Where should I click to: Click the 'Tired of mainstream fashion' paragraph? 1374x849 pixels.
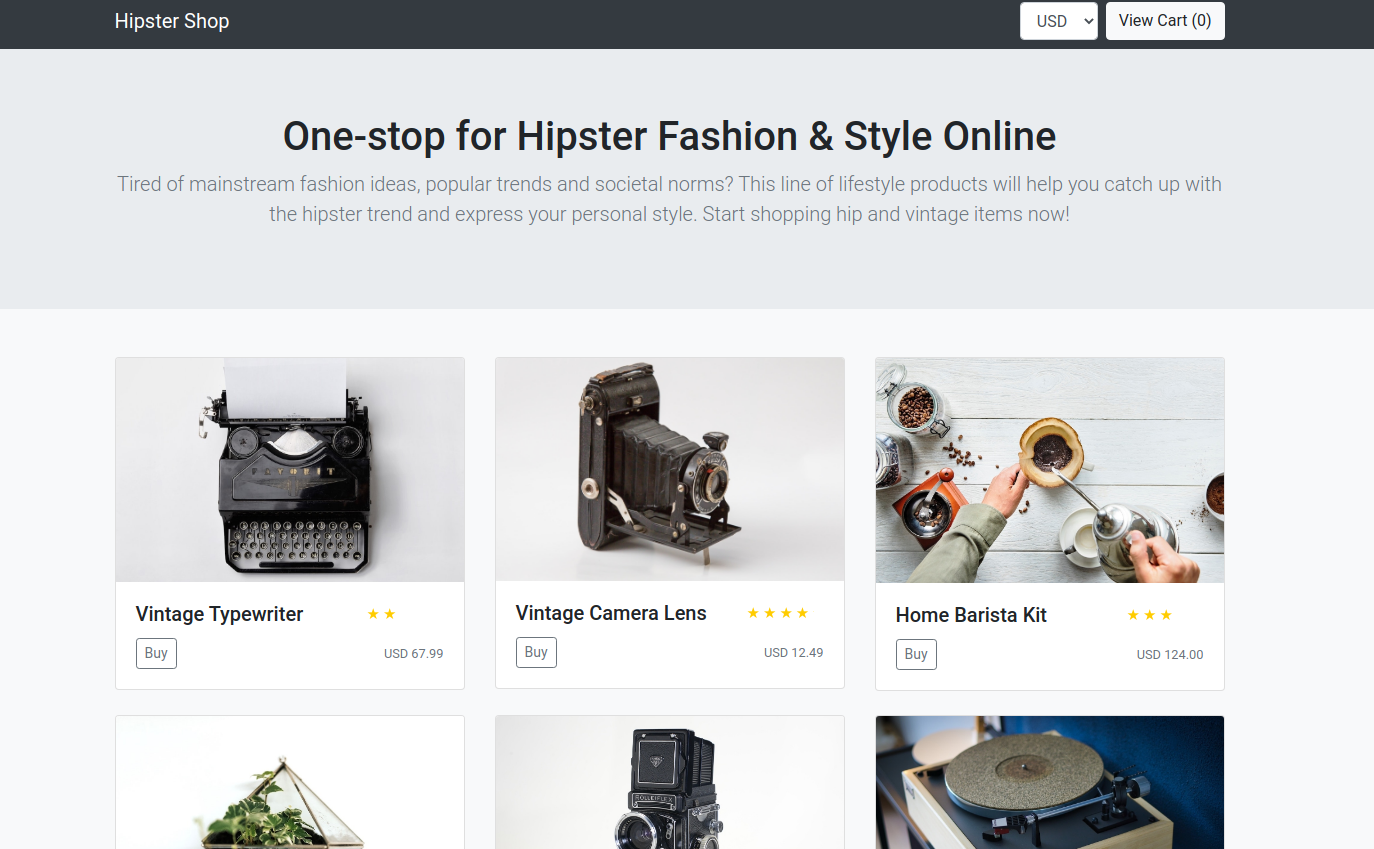click(670, 199)
